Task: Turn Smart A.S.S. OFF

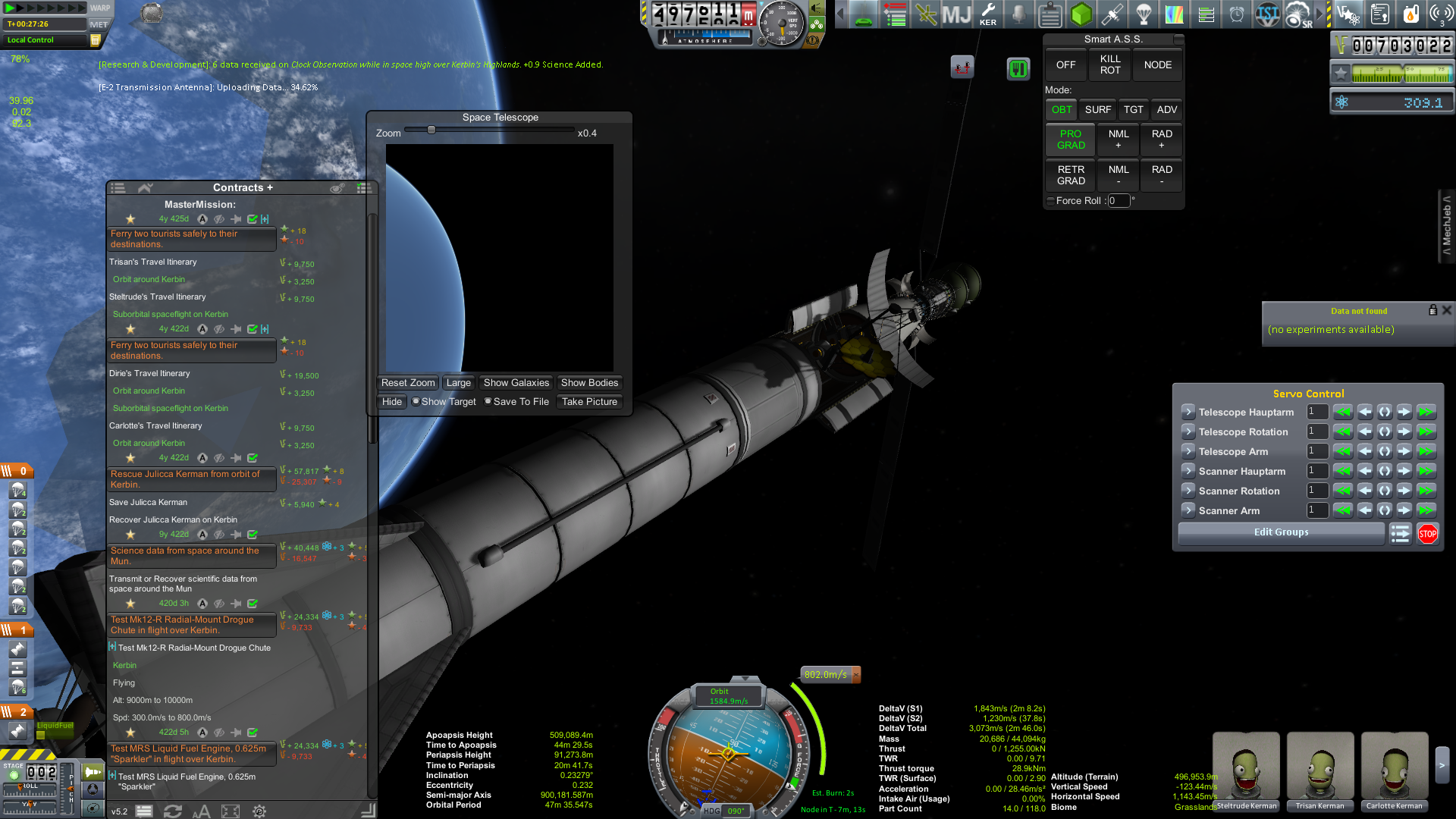Action: [1065, 65]
